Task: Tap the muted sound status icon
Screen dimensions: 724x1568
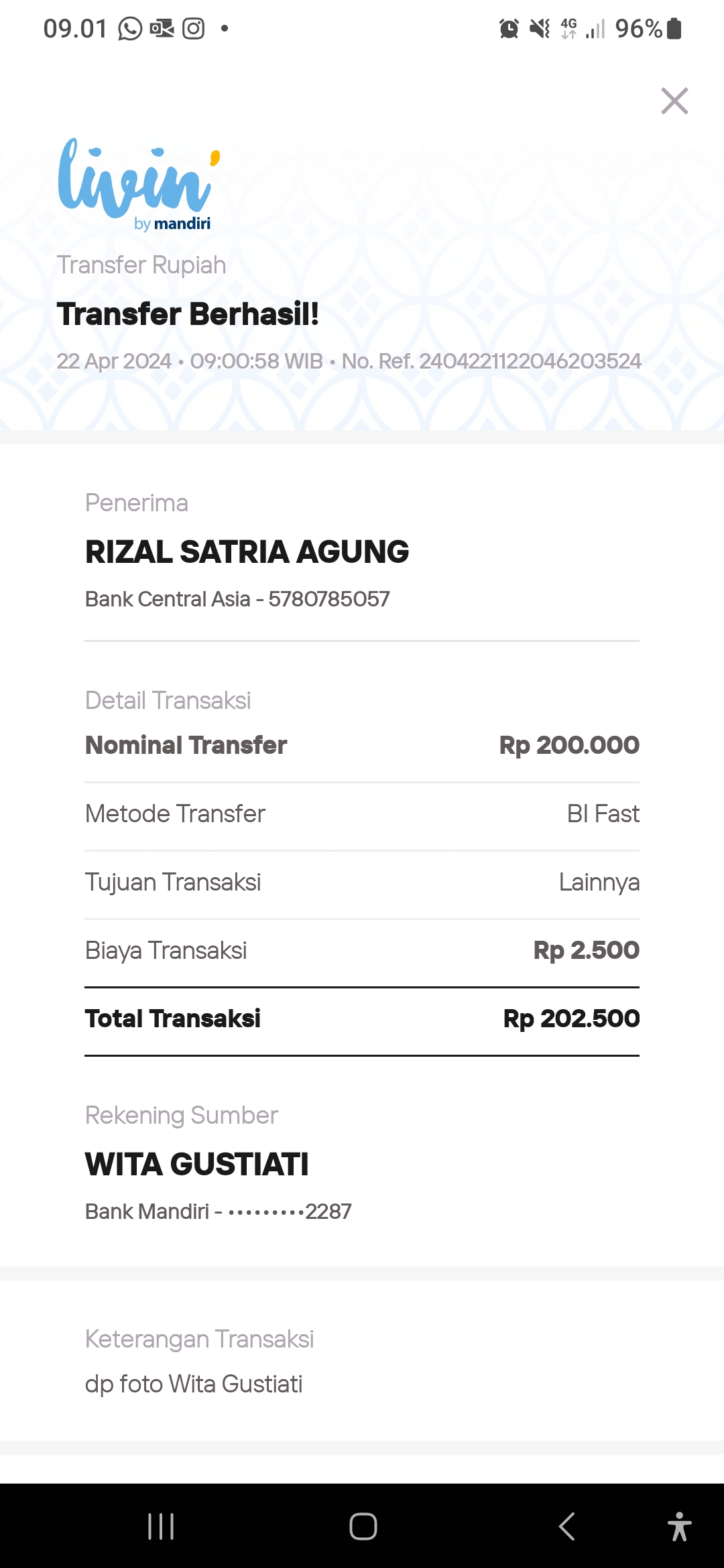Action: pyautogui.click(x=539, y=29)
